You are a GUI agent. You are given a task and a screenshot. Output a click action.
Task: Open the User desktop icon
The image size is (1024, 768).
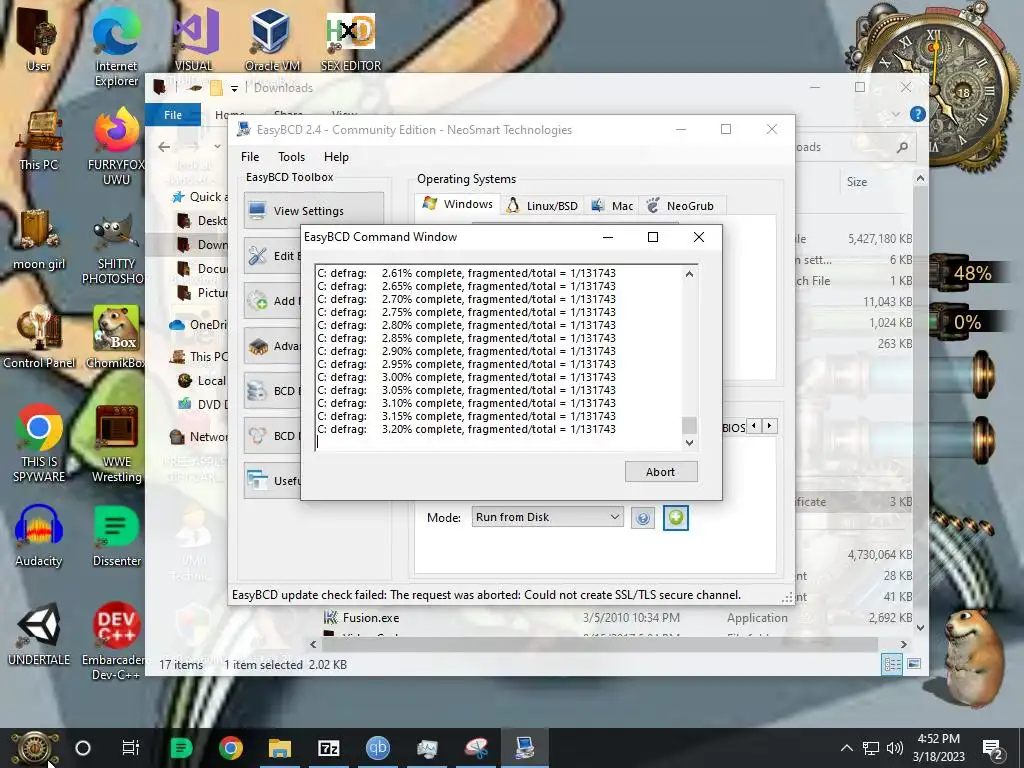click(x=38, y=37)
